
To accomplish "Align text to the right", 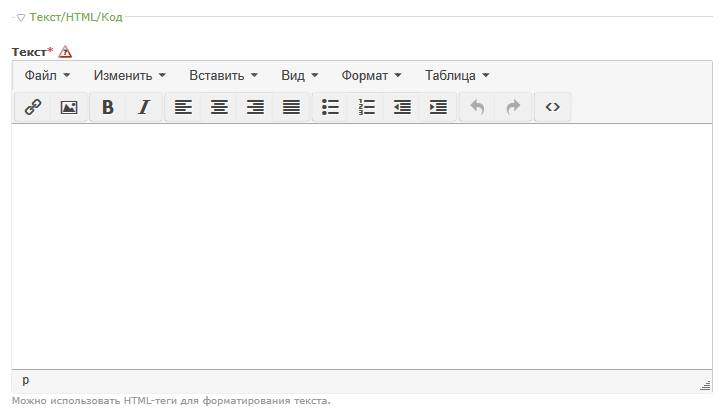I will 255,107.
